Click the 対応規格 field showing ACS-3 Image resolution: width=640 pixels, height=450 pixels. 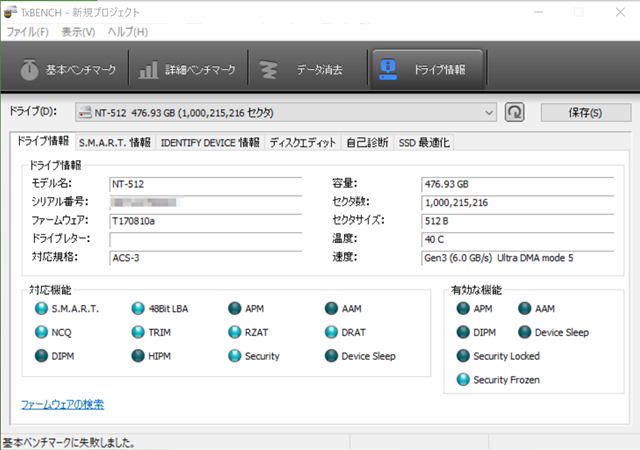pos(206,258)
